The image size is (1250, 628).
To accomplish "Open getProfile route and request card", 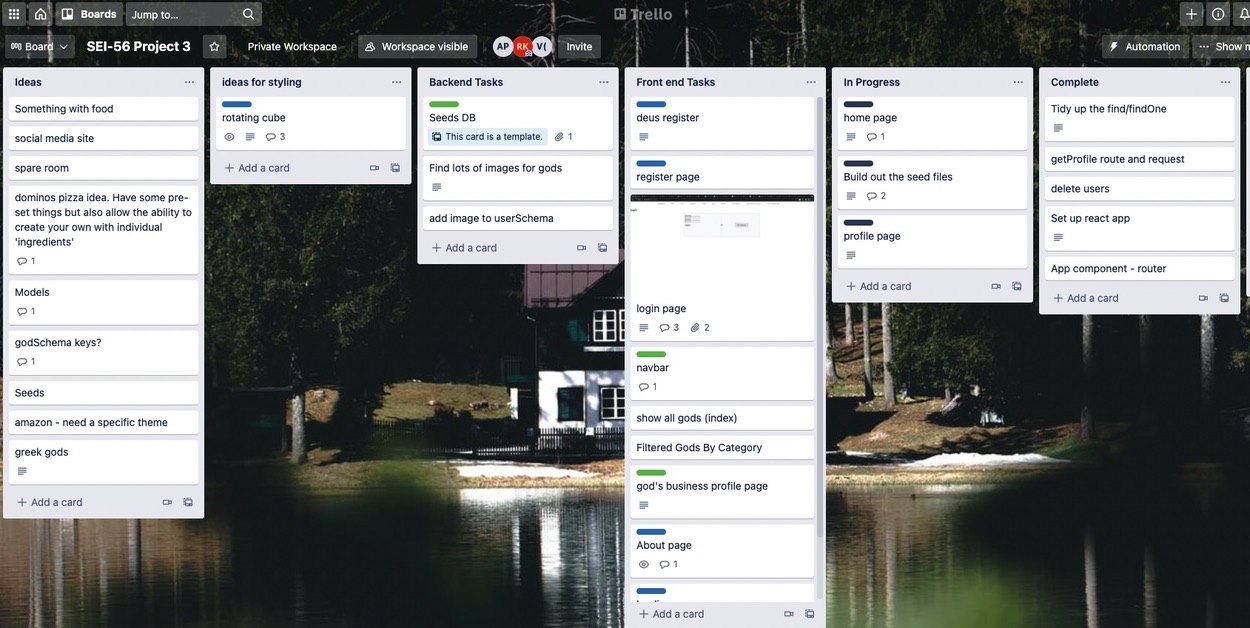I will click(1140, 159).
